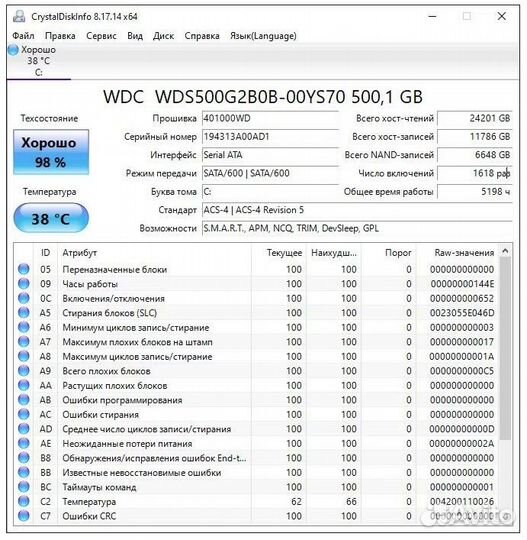The height and width of the screenshot is (540, 527).
Task: Click the 38 °C temperature button
Action: coord(51,218)
